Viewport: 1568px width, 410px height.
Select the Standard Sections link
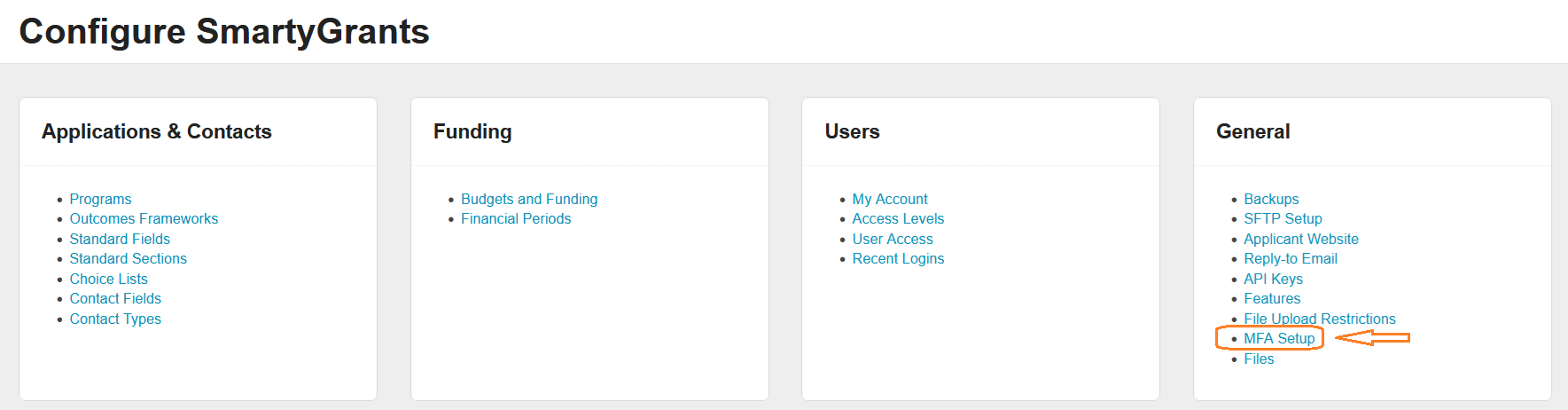click(x=128, y=258)
